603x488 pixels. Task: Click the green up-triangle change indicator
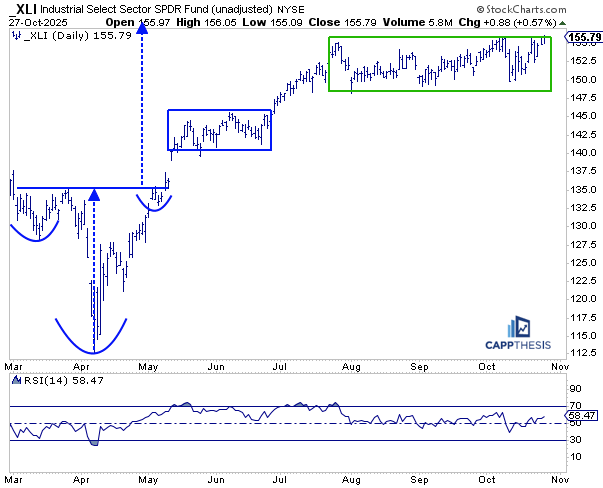point(563,23)
